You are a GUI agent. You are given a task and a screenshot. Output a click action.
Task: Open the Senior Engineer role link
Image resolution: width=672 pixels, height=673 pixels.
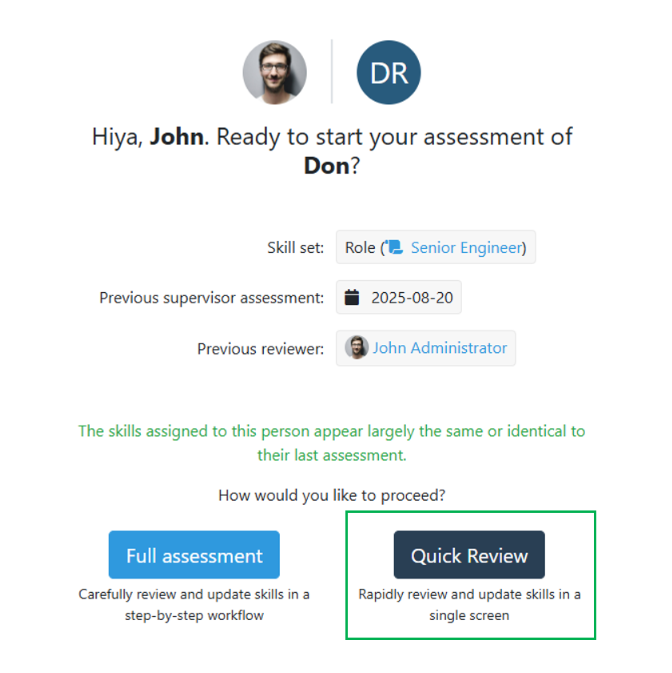click(x=466, y=248)
